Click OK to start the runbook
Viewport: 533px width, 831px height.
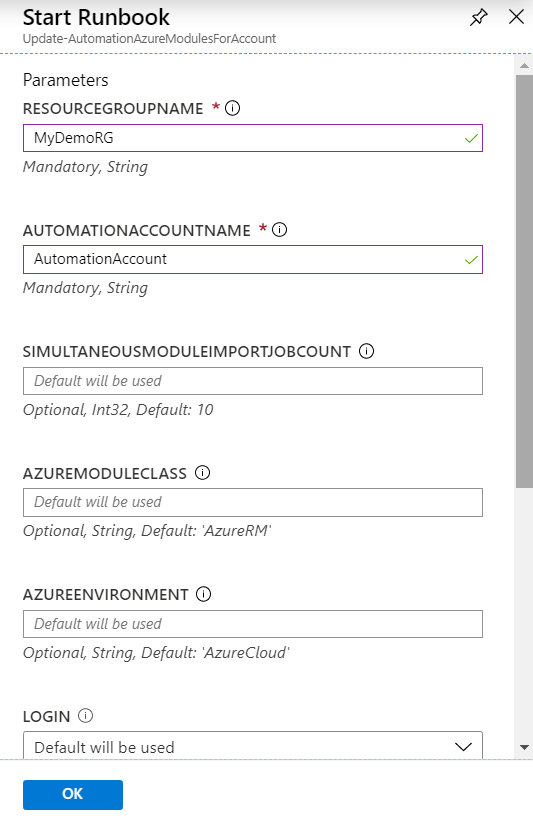73,794
